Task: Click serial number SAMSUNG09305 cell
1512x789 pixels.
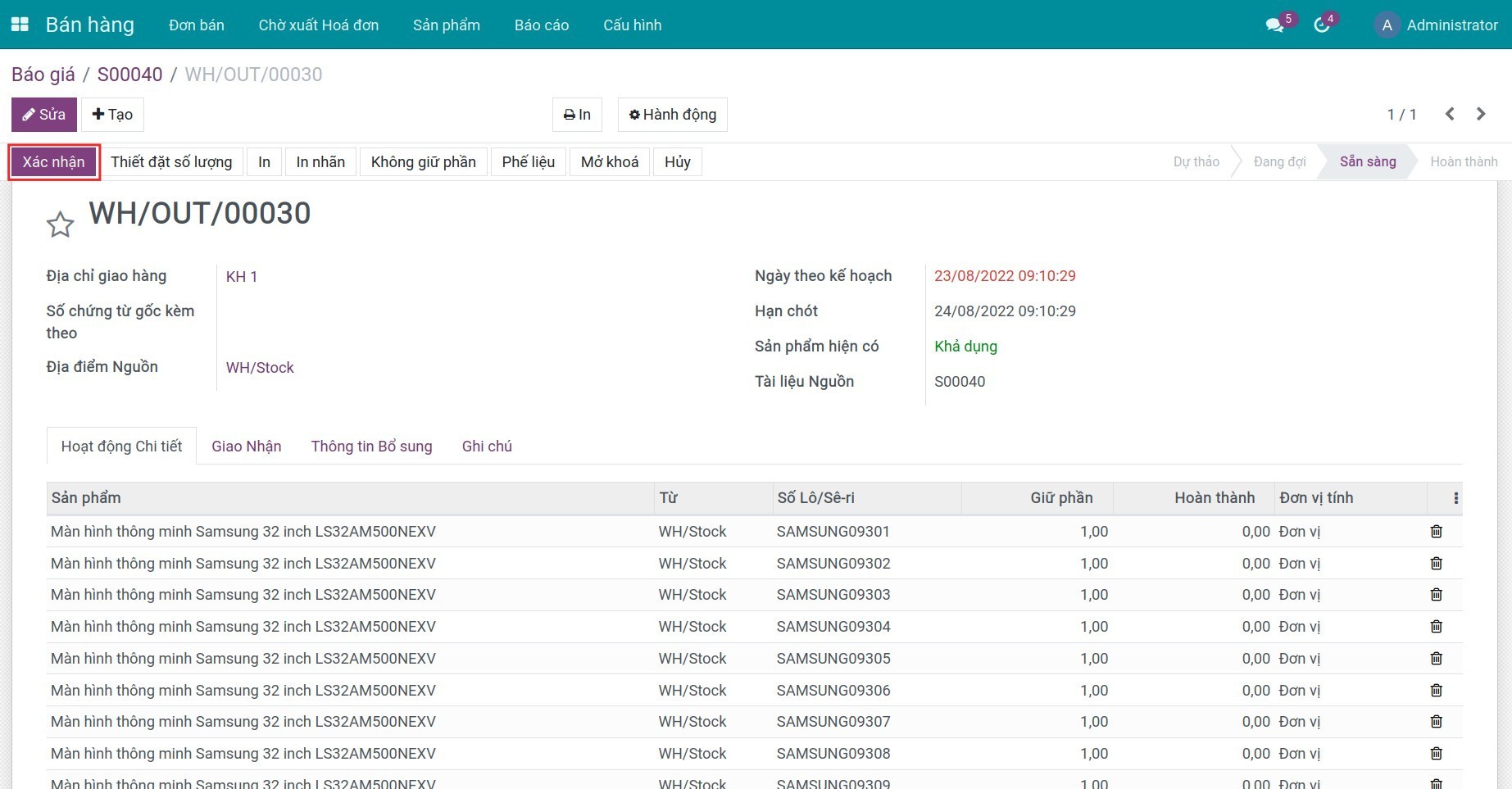Action: click(x=833, y=659)
